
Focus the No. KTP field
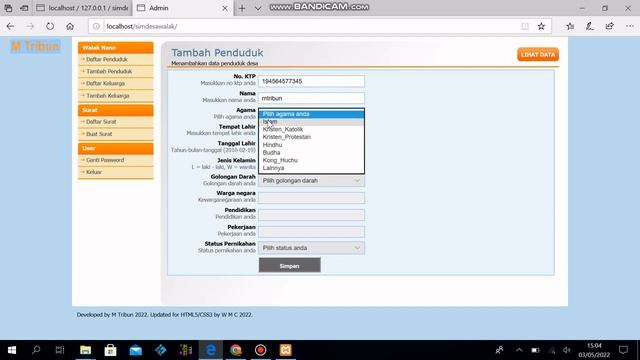click(311, 81)
